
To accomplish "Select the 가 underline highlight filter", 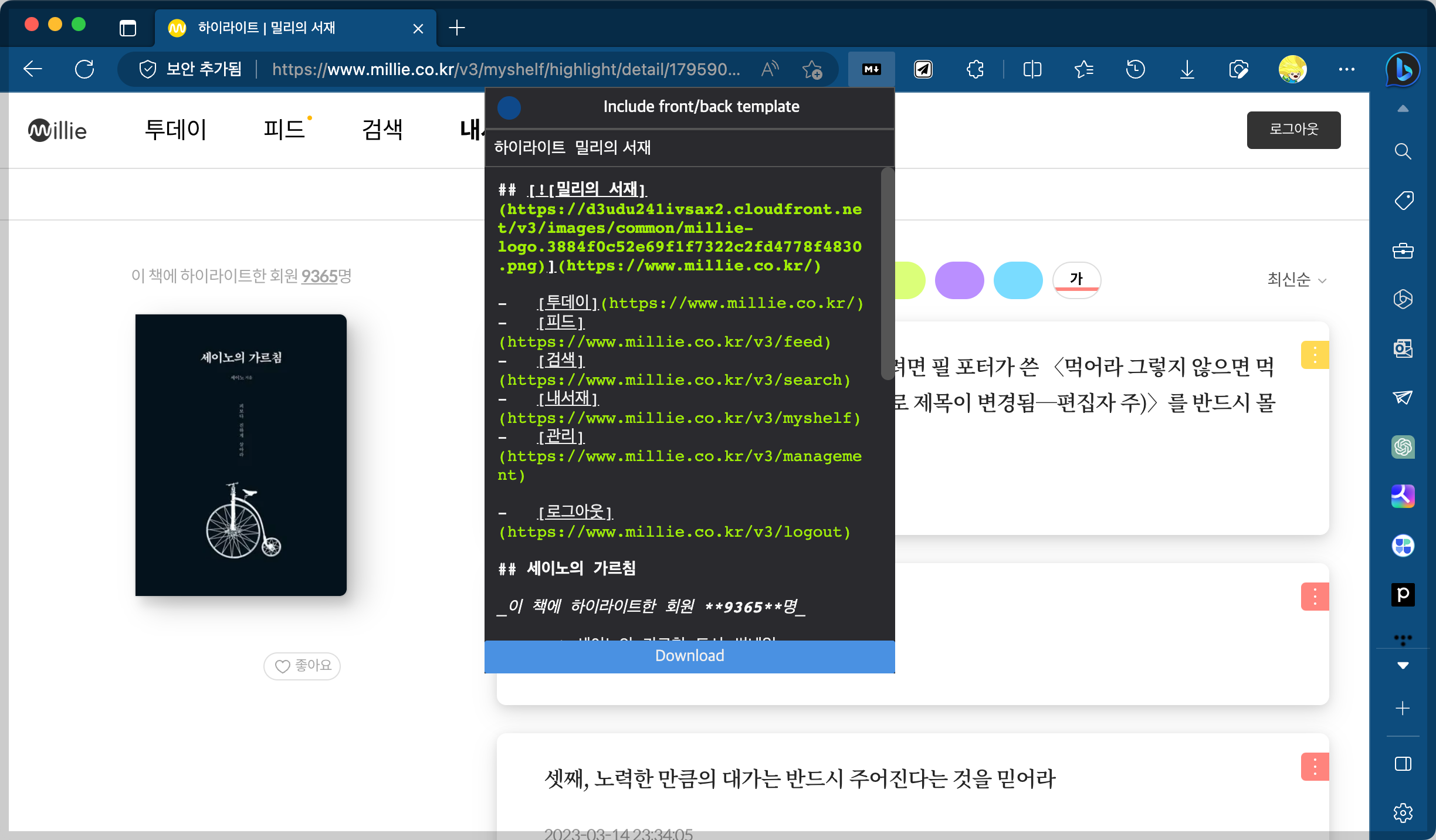I will tap(1076, 280).
